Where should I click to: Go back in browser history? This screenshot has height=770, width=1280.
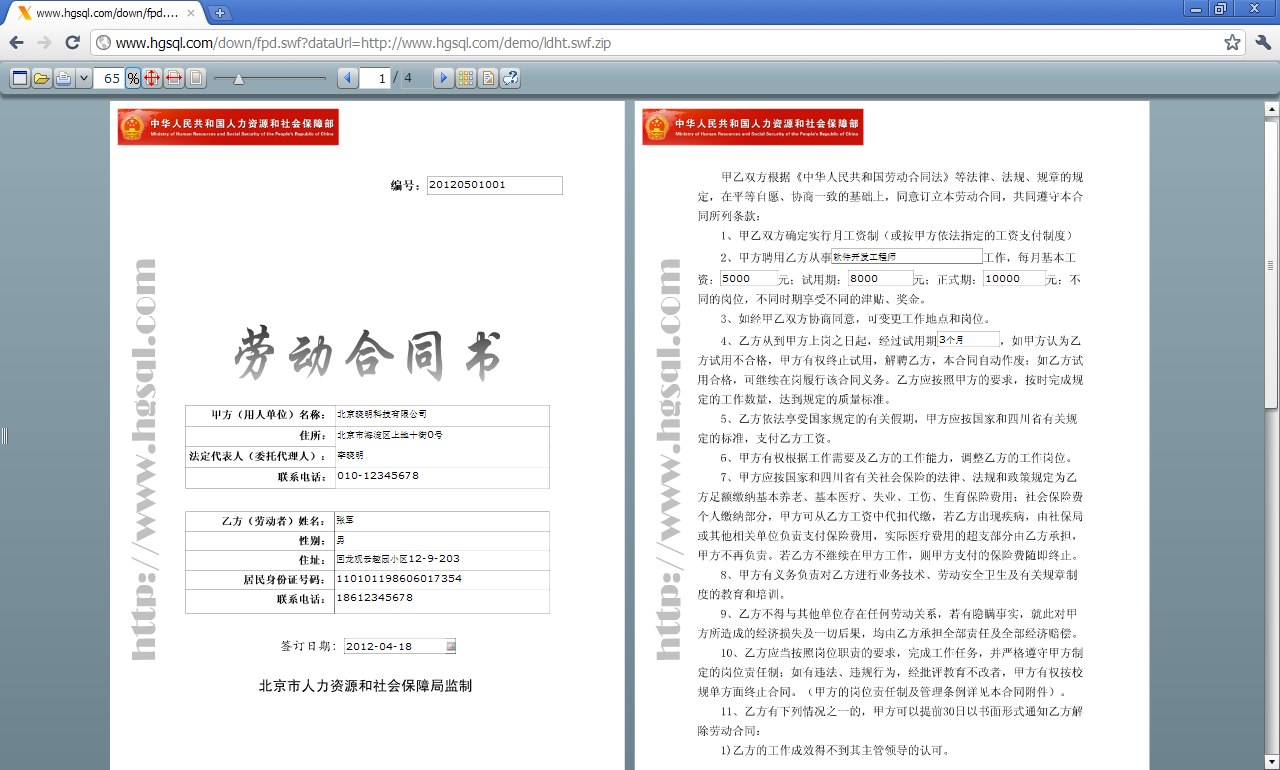click(x=16, y=42)
